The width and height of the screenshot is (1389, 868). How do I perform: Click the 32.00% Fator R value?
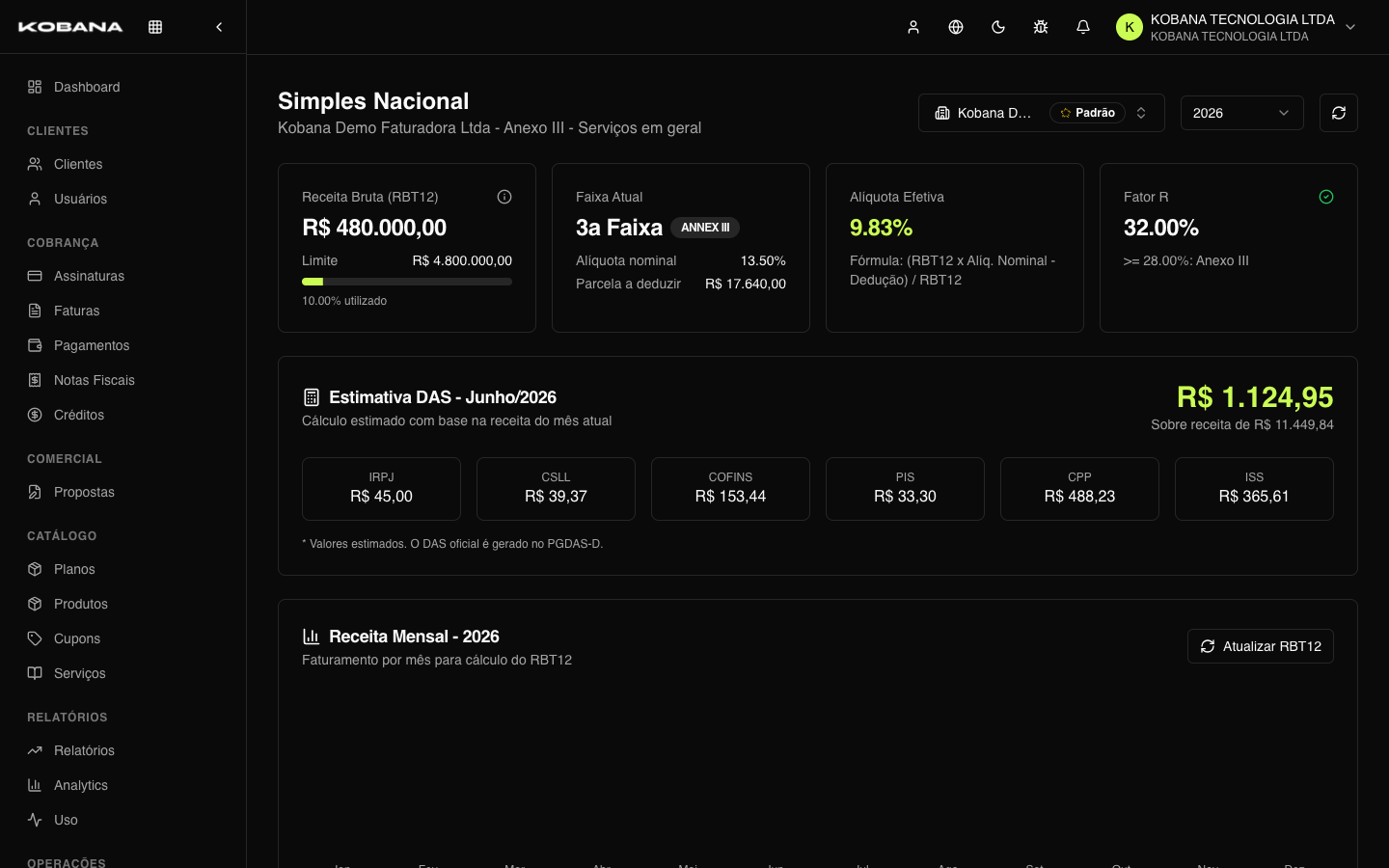[x=1161, y=228]
